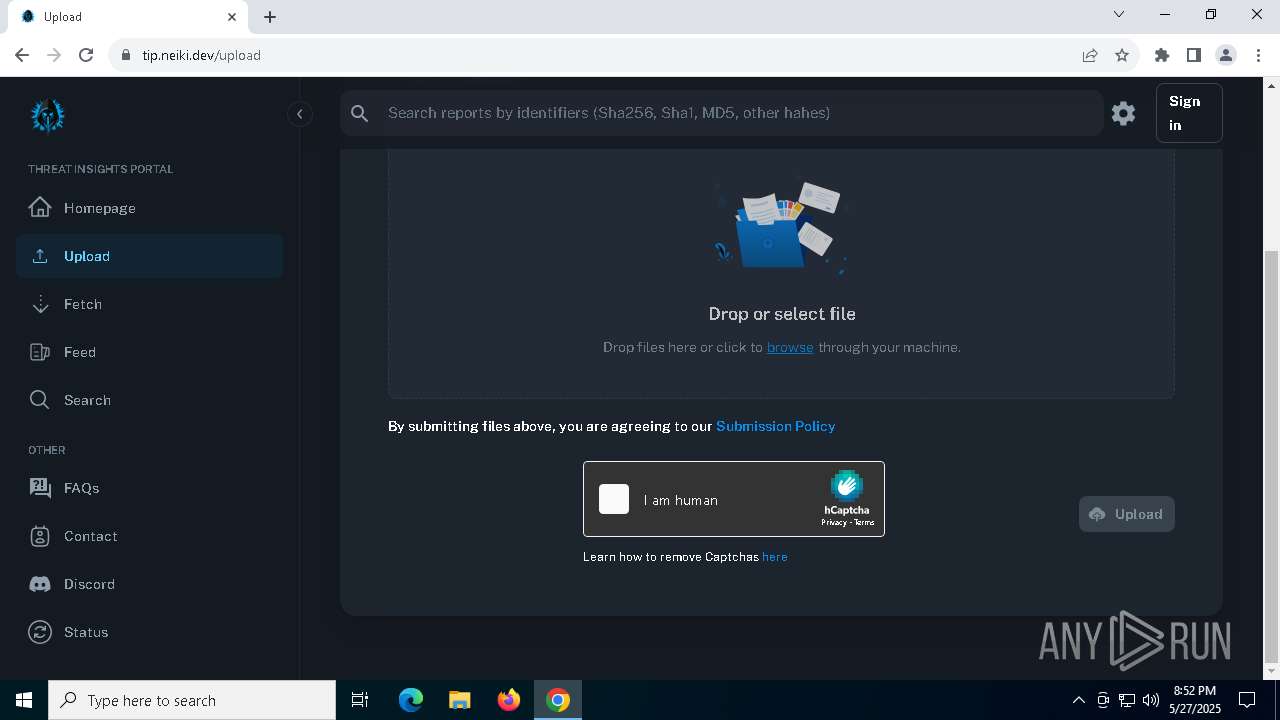The image size is (1280, 720).
Task: Open Task View on taskbar
Action: click(x=360, y=700)
